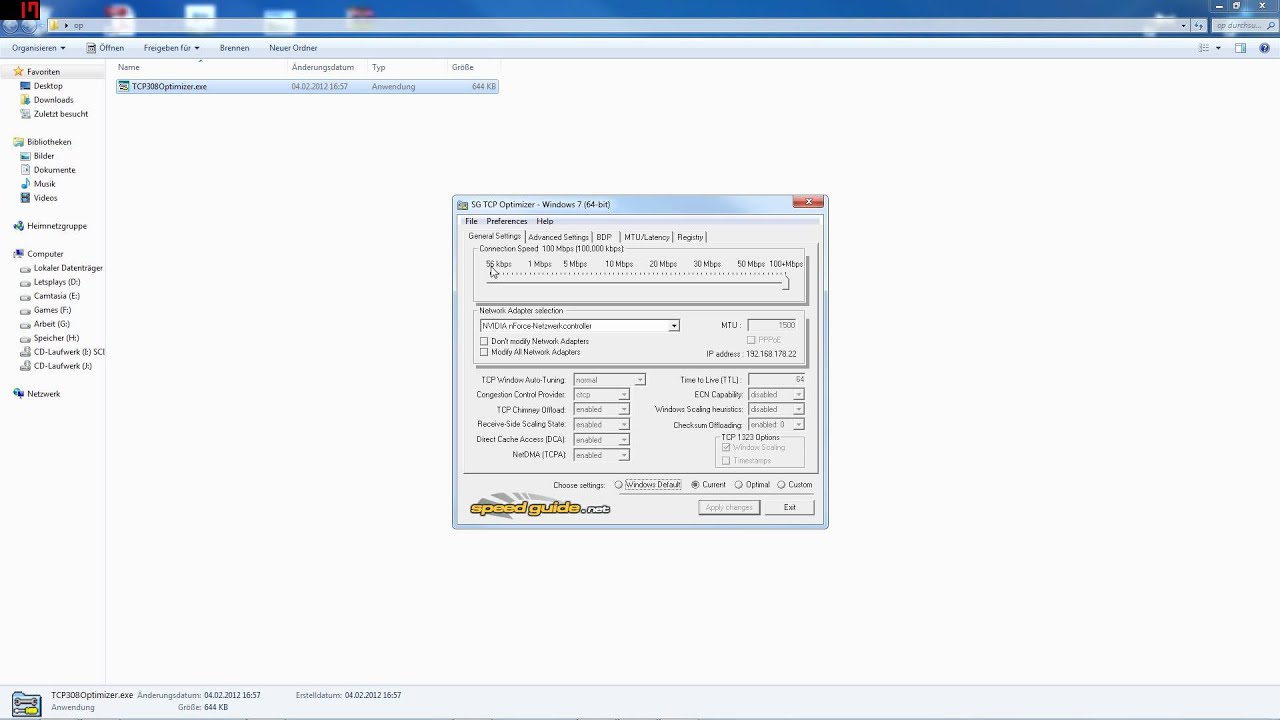Viewport: 1280px width, 720px height.
Task: Open Downloads folder icon in sidebar
Action: pos(25,100)
